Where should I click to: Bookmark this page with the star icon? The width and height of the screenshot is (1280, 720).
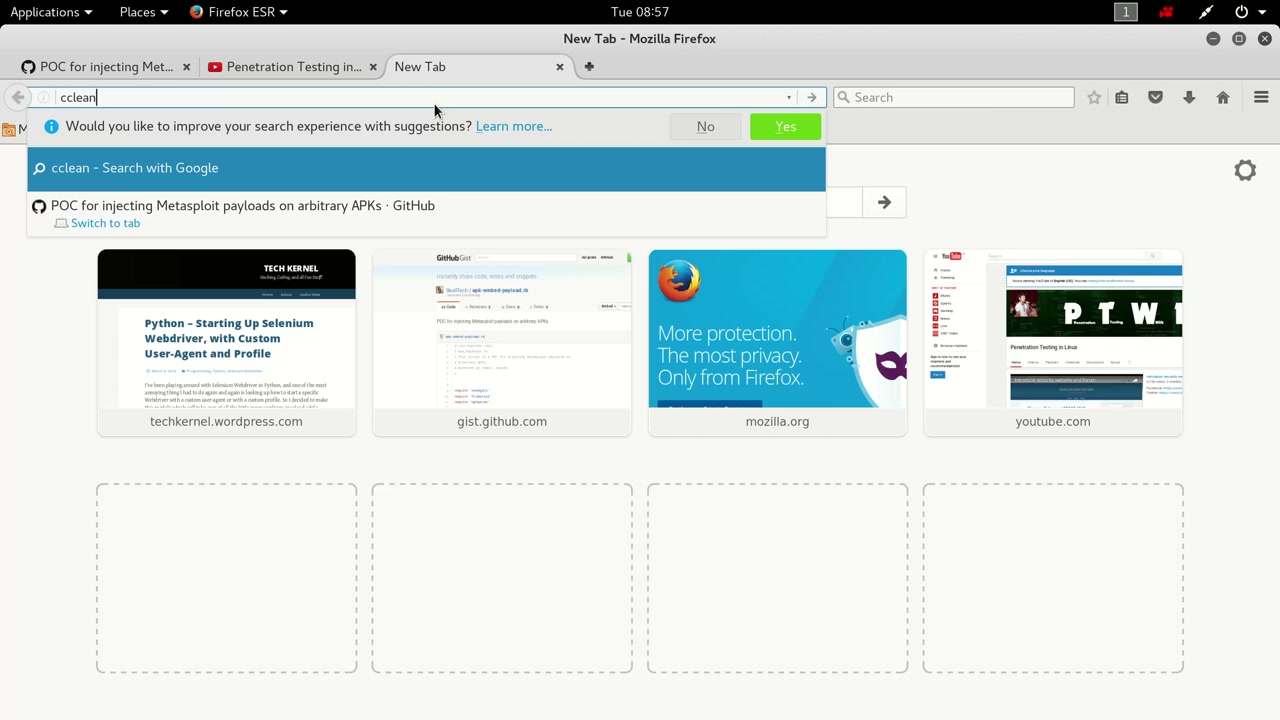pyautogui.click(x=1094, y=97)
